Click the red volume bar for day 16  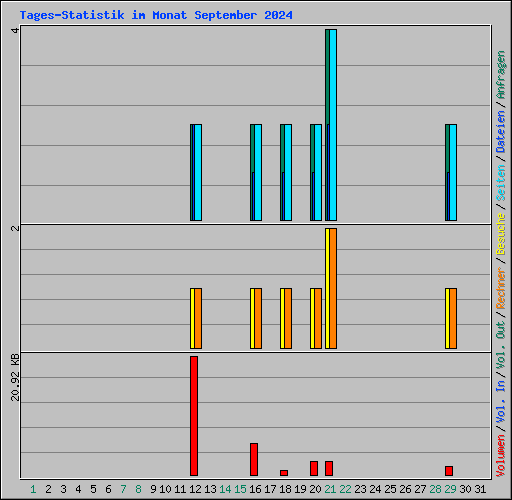[254, 459]
